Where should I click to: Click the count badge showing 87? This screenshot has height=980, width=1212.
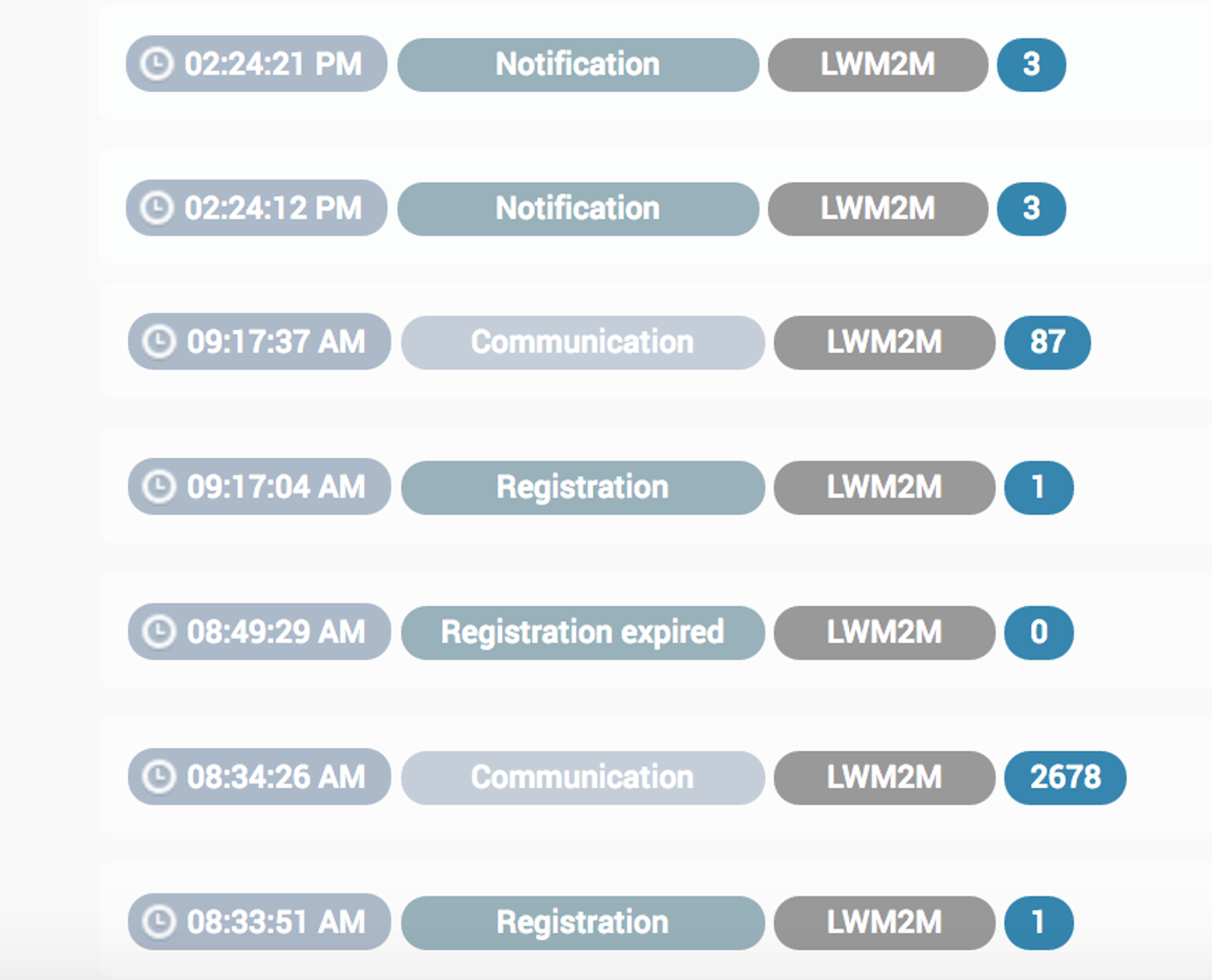(x=1047, y=342)
